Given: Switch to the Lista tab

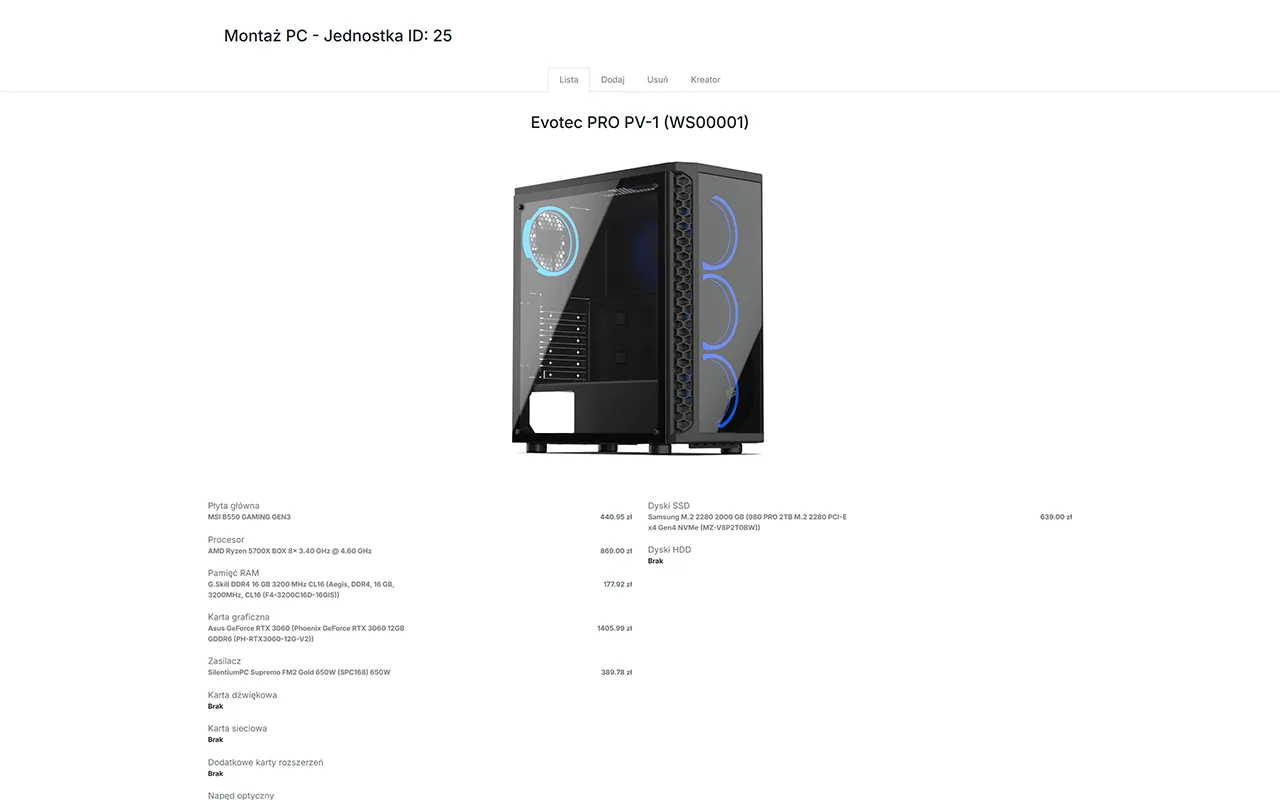Looking at the screenshot, I should pyautogui.click(x=569, y=80).
